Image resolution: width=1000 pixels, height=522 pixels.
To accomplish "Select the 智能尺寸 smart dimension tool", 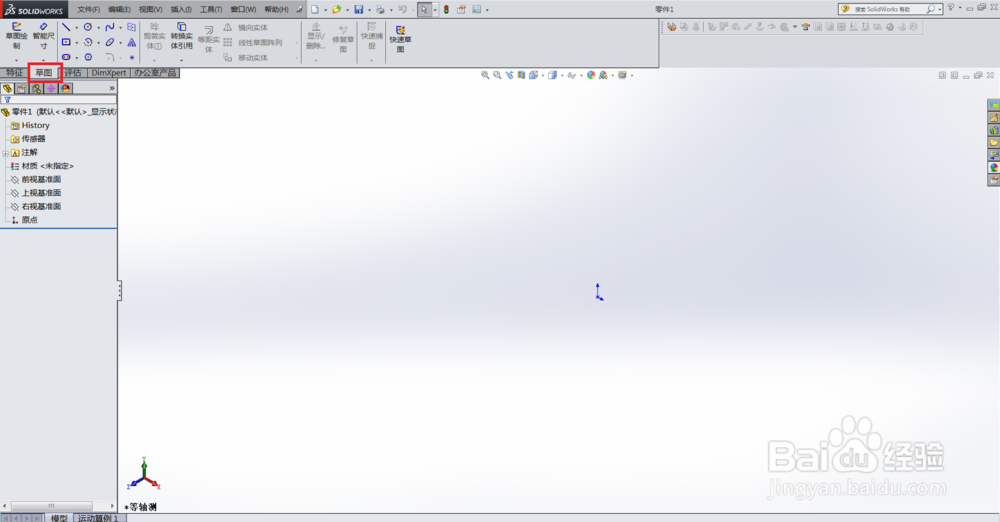I will (x=43, y=36).
